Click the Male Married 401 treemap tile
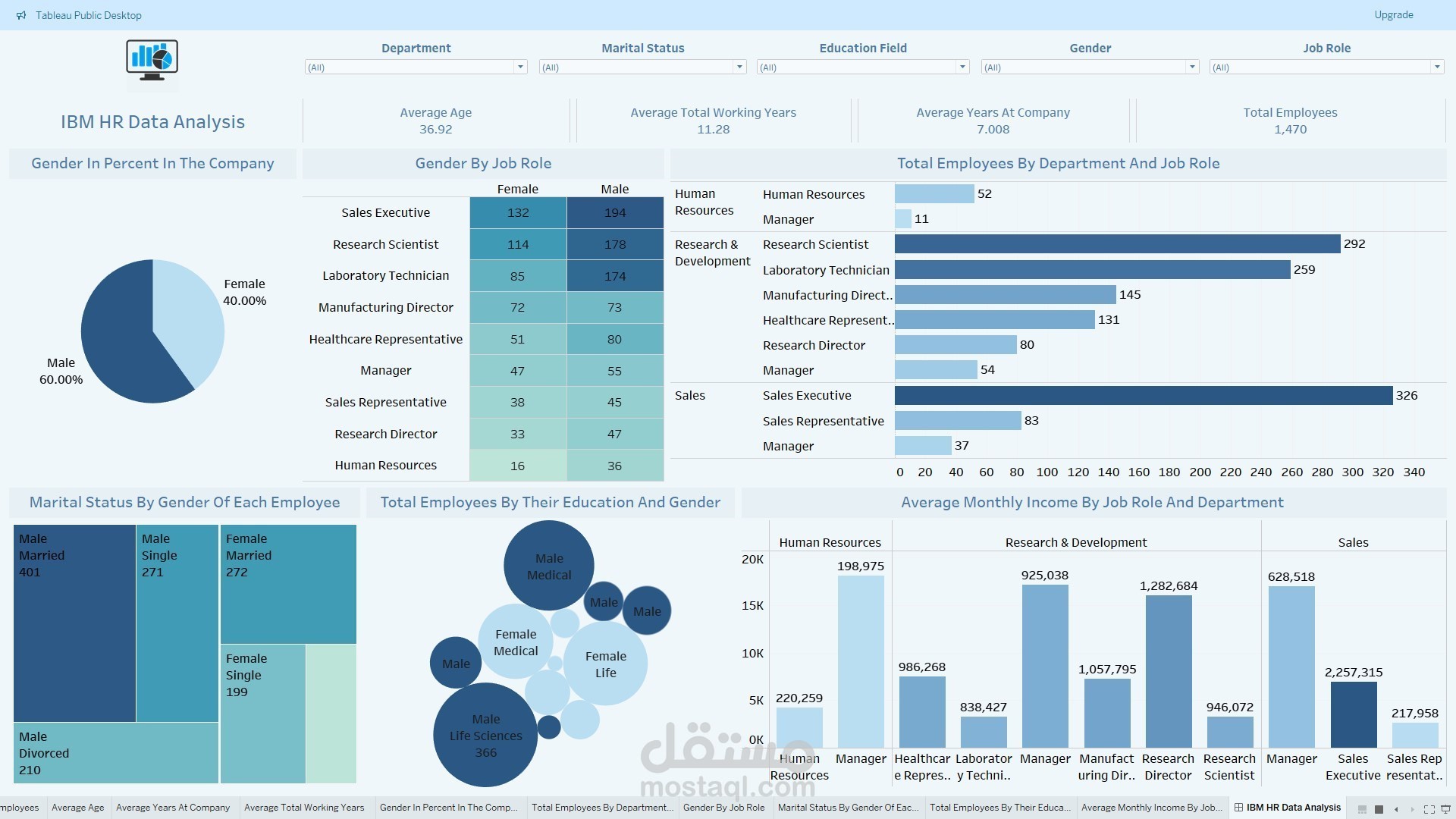1456x819 pixels. [74, 623]
